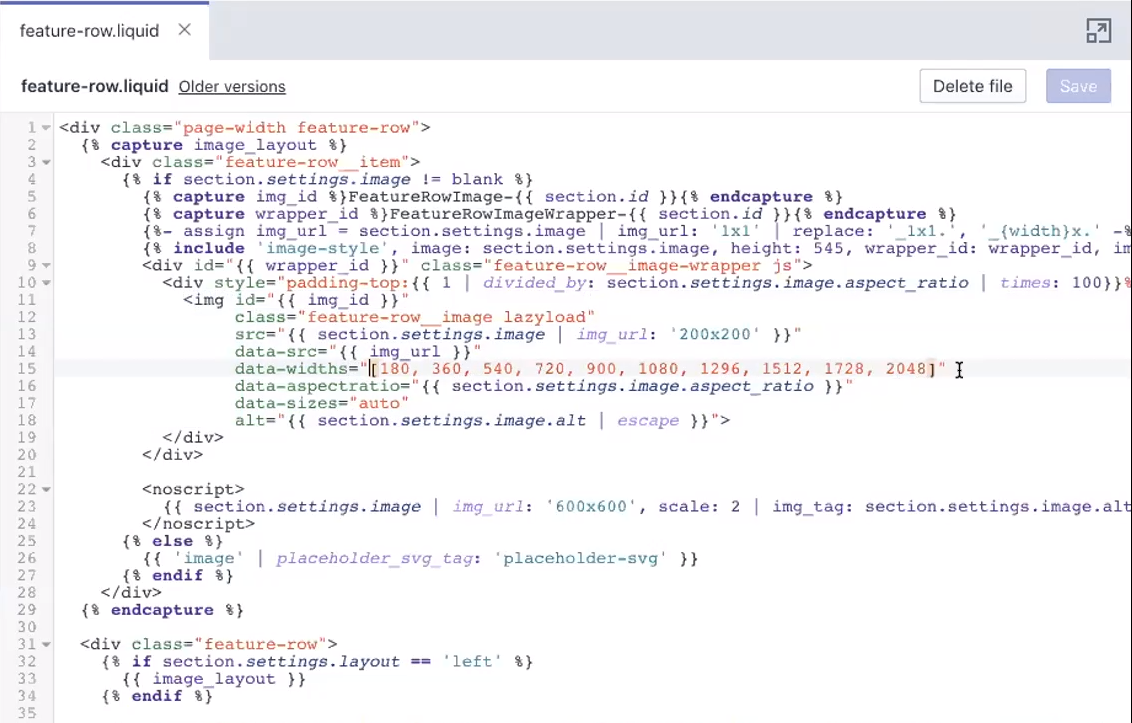Select the feature-row.liquid tab
Image resolution: width=1132 pixels, height=723 pixels.
[89, 30]
